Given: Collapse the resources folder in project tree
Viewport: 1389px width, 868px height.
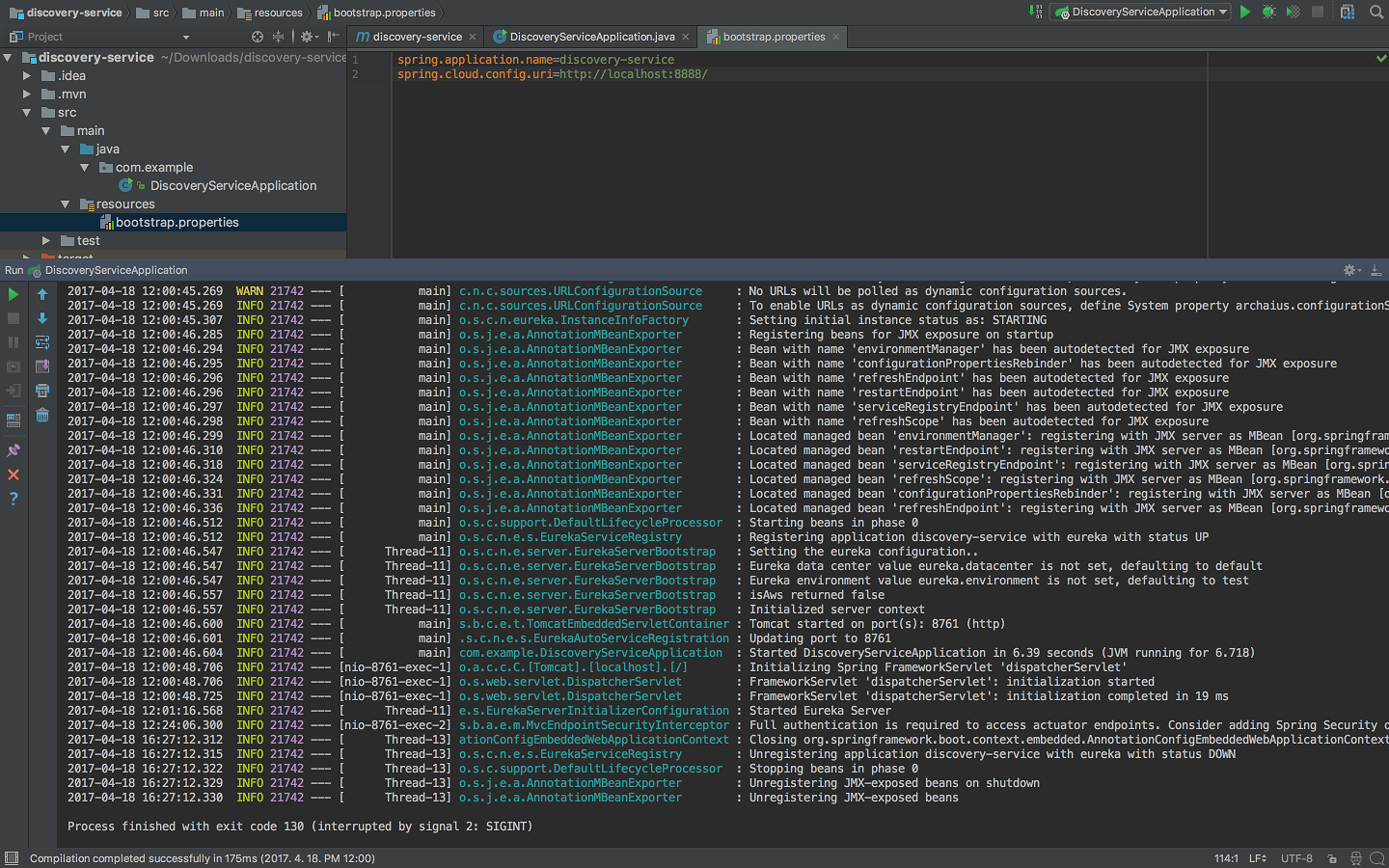Looking at the screenshot, I should (65, 204).
